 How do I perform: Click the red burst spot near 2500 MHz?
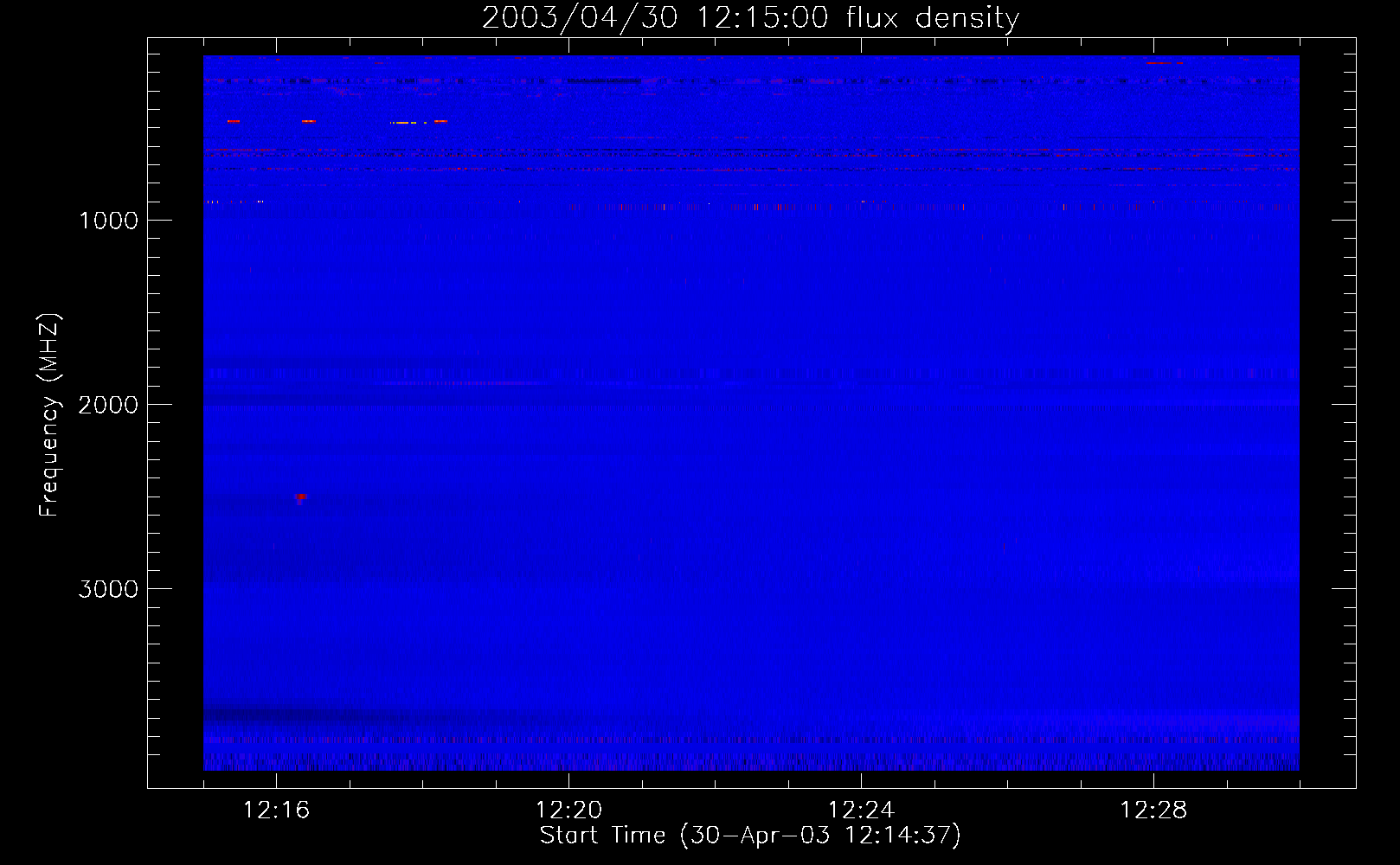300,497
